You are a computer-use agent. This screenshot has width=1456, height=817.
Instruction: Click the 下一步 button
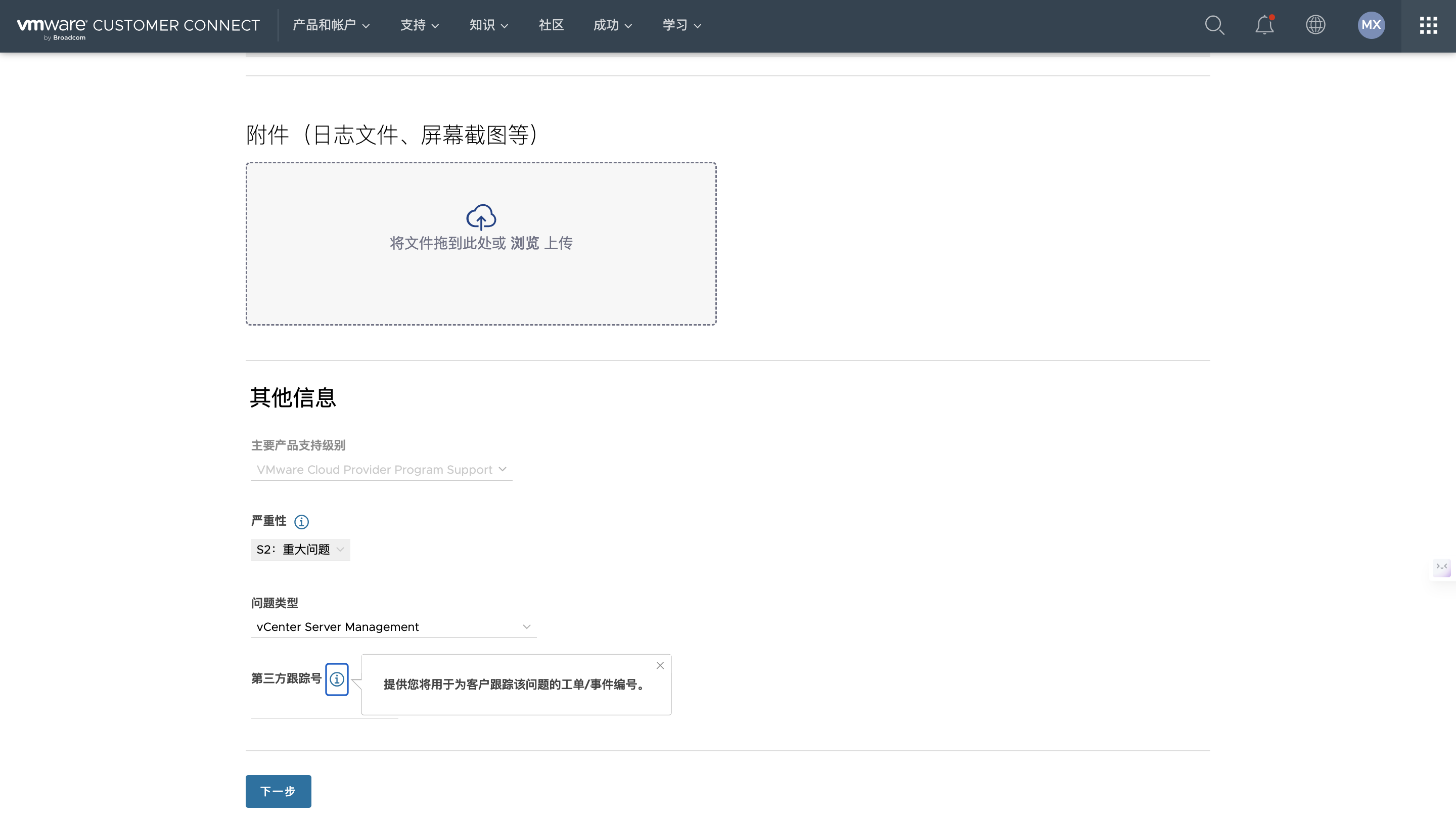(278, 791)
